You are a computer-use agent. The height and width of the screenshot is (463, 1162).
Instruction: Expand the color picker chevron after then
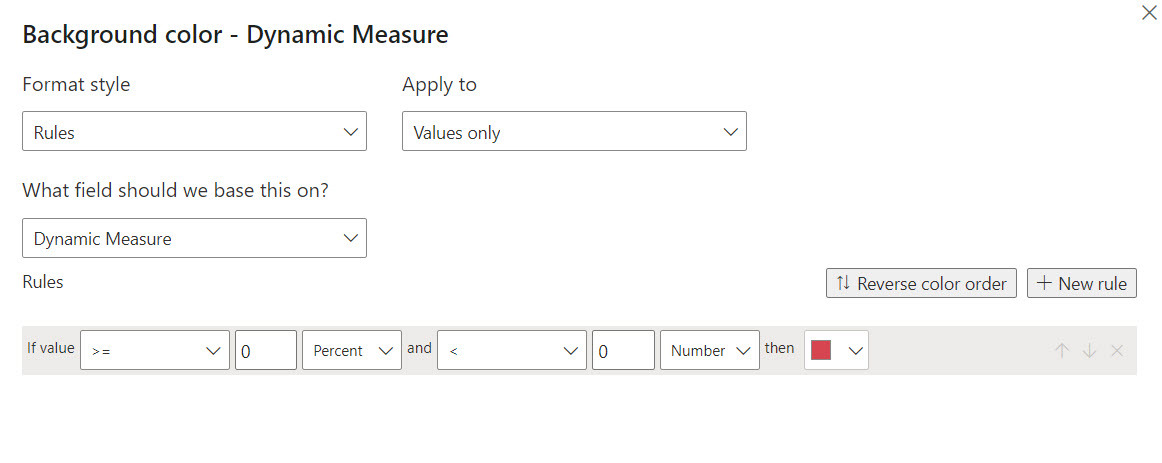coord(854,351)
